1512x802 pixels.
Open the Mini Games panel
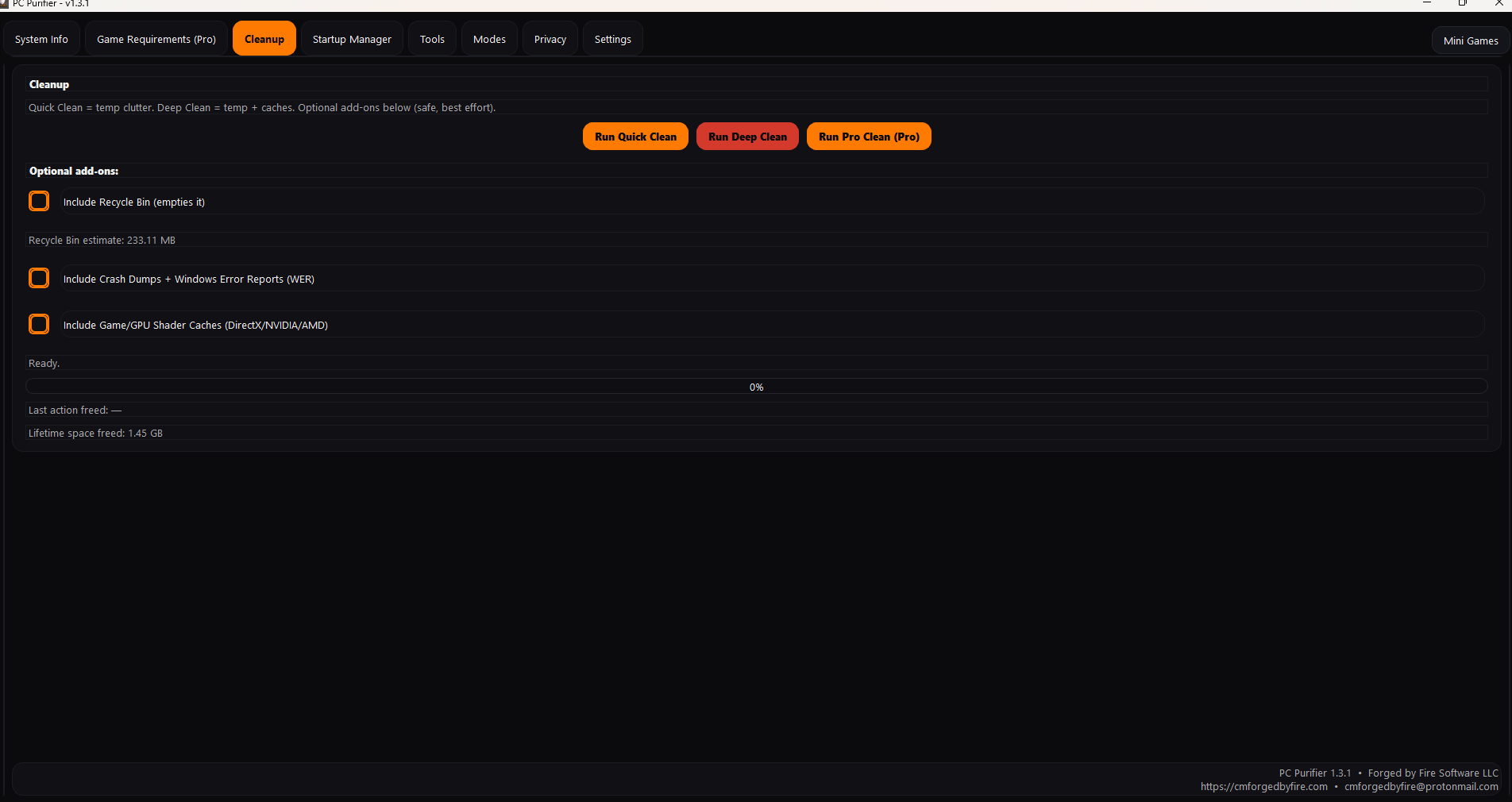[1470, 40]
